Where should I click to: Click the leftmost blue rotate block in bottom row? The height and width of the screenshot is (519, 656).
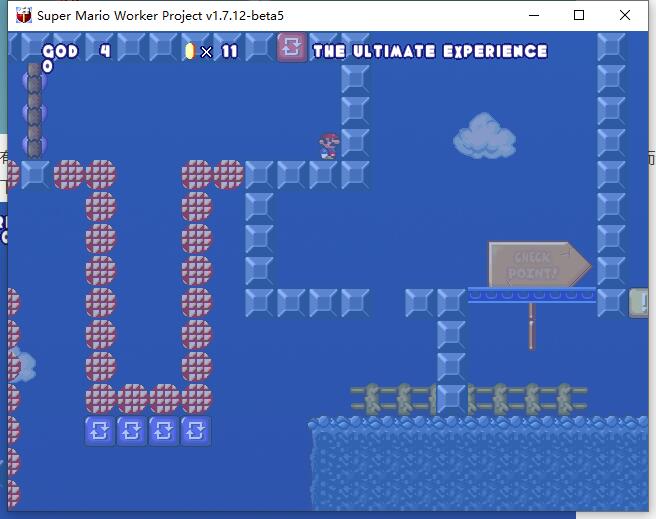coord(100,431)
